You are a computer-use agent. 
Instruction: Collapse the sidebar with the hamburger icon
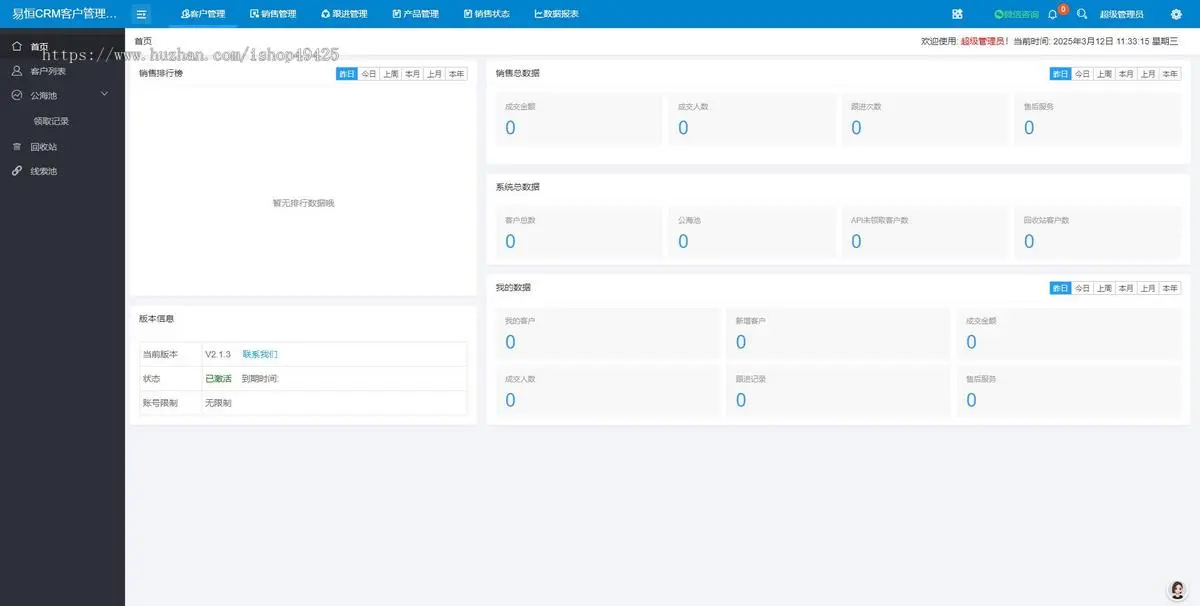142,14
